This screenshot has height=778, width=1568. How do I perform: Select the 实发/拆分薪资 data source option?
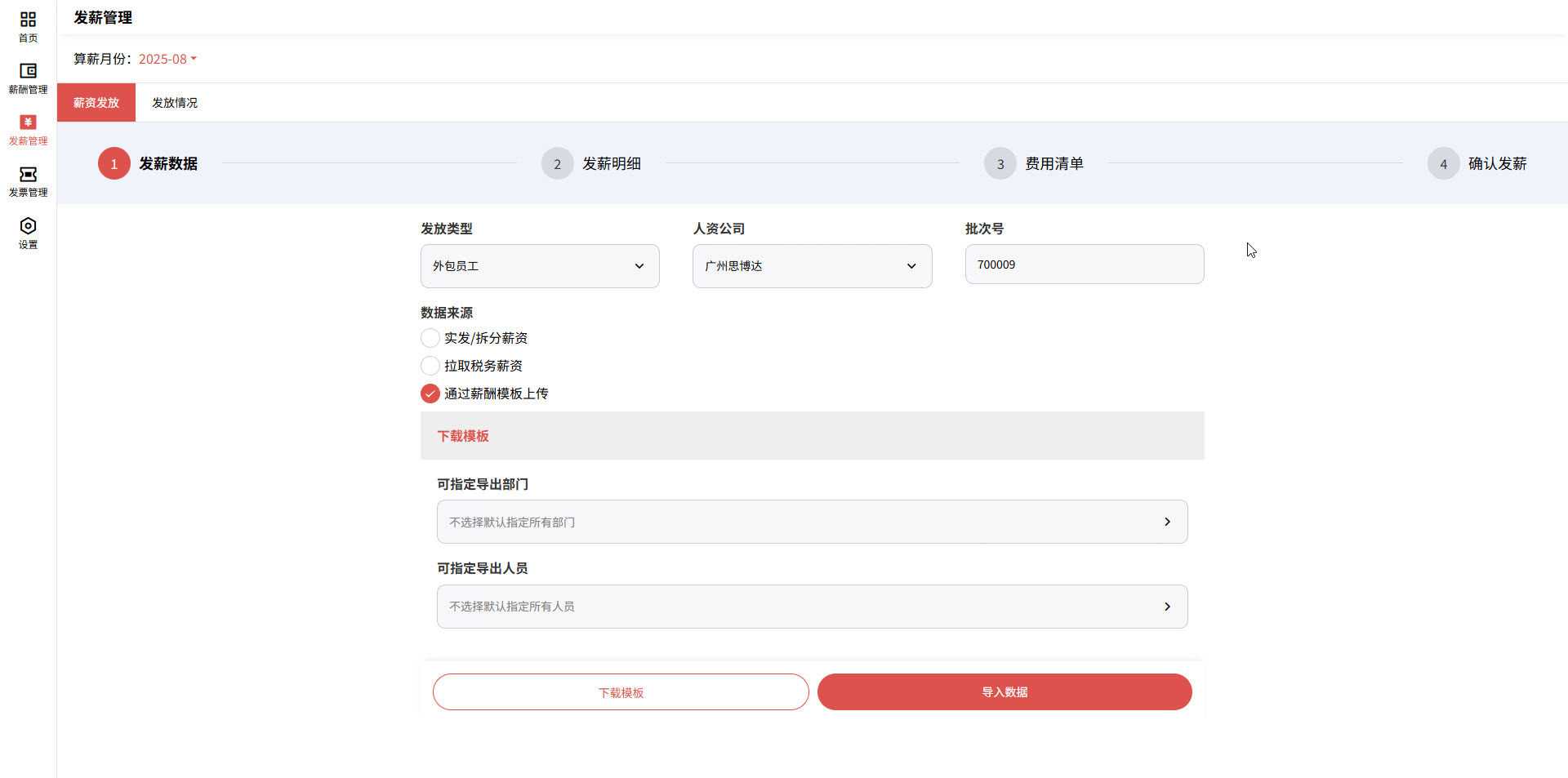coord(430,338)
